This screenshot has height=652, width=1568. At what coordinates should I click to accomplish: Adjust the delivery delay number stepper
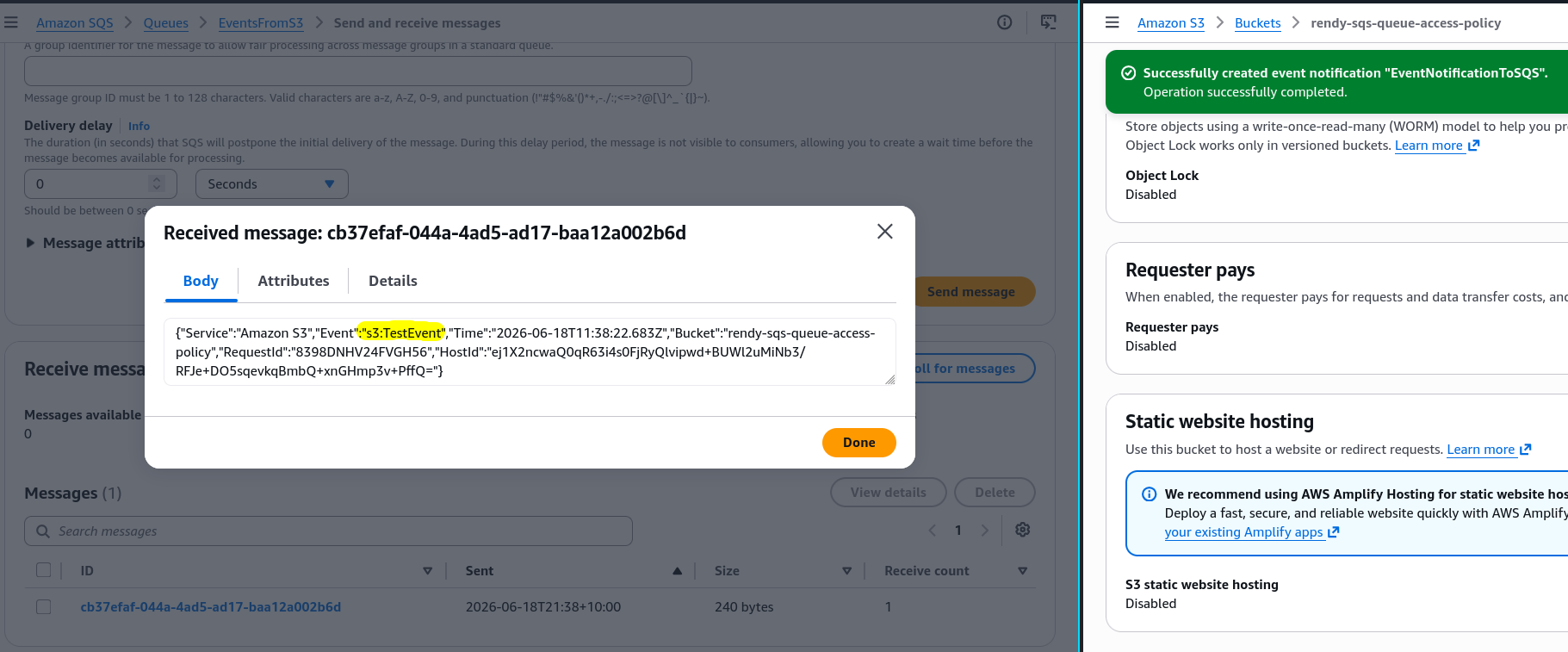(x=156, y=184)
